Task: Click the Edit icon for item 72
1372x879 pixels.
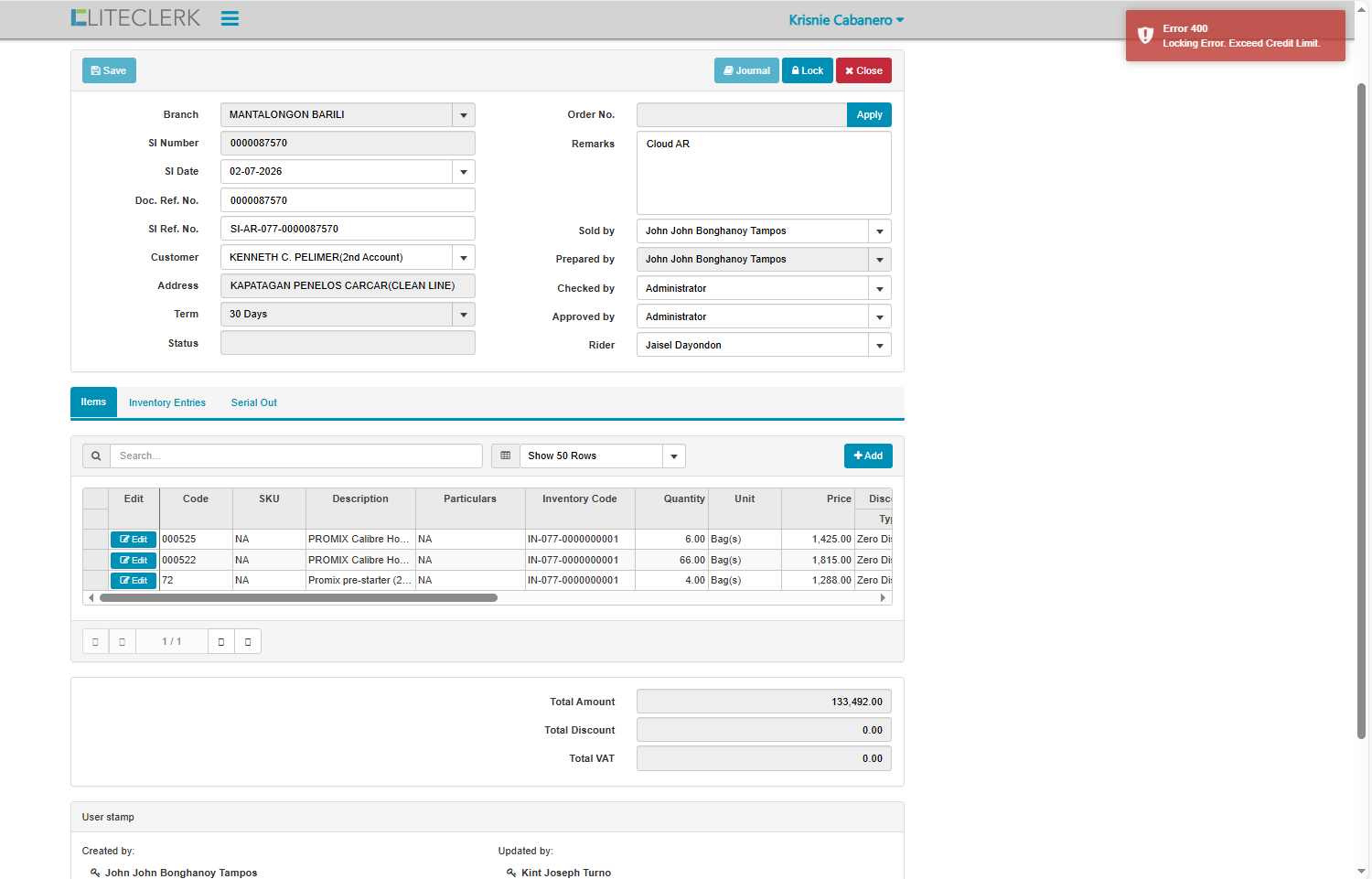Action: (134, 581)
